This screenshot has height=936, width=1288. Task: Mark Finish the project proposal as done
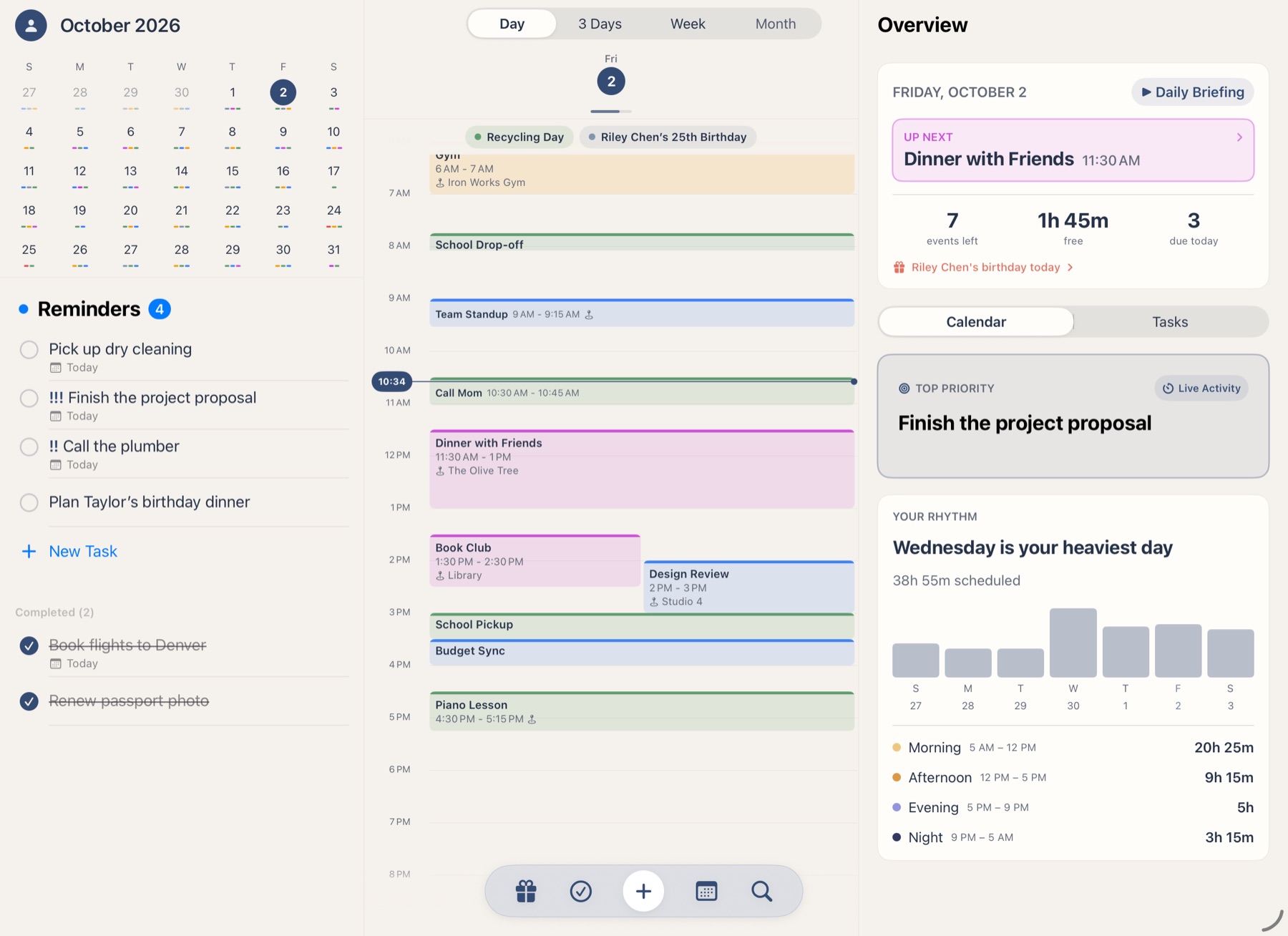tap(29, 398)
